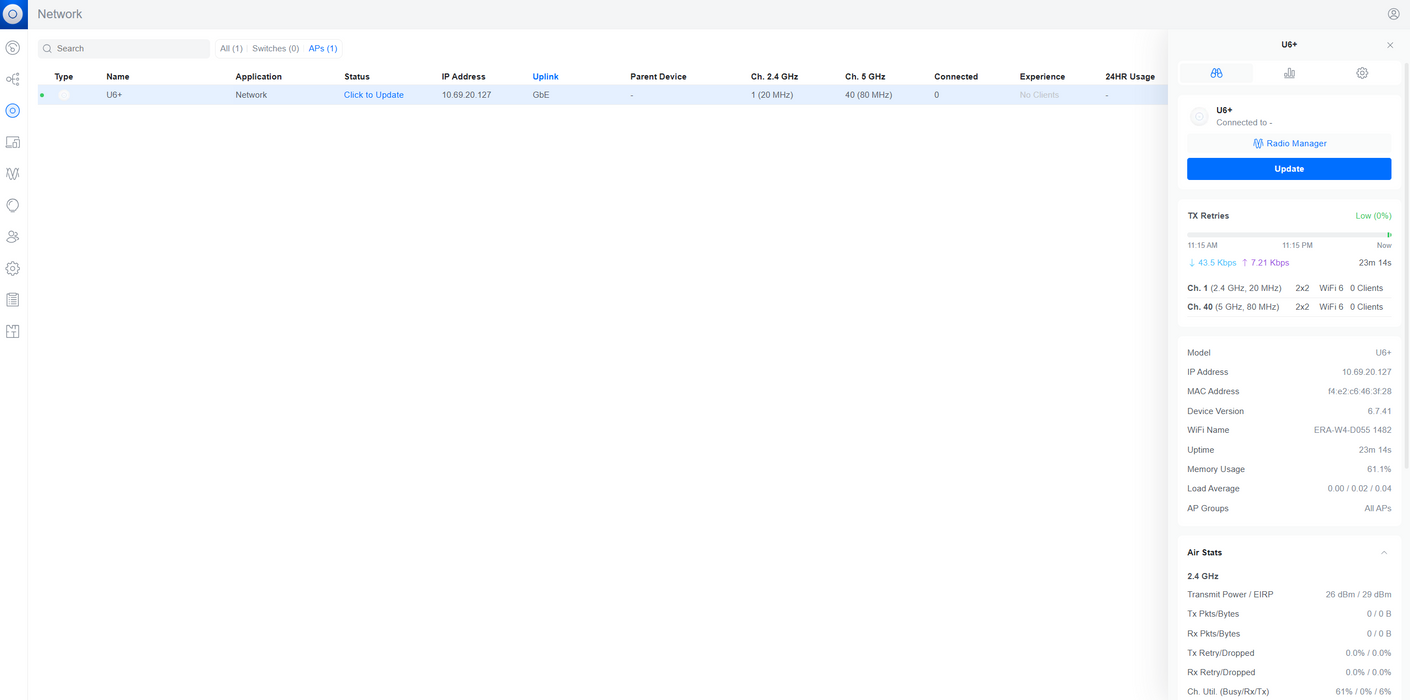
Task: Open the Dashboard icon in the sidebar
Action: 13,48
